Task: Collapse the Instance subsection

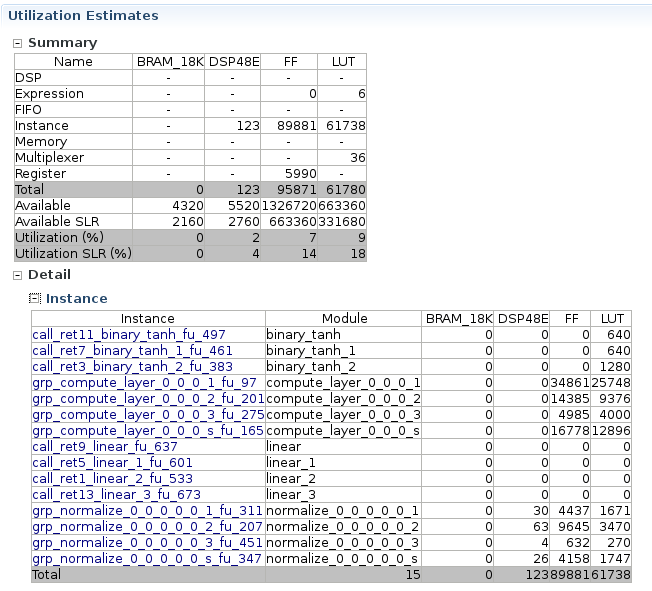Action: click(x=35, y=298)
